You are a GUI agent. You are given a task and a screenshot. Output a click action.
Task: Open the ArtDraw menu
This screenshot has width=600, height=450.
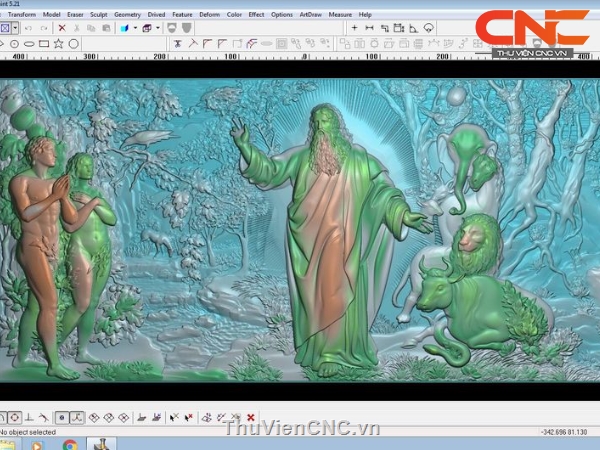click(x=310, y=15)
